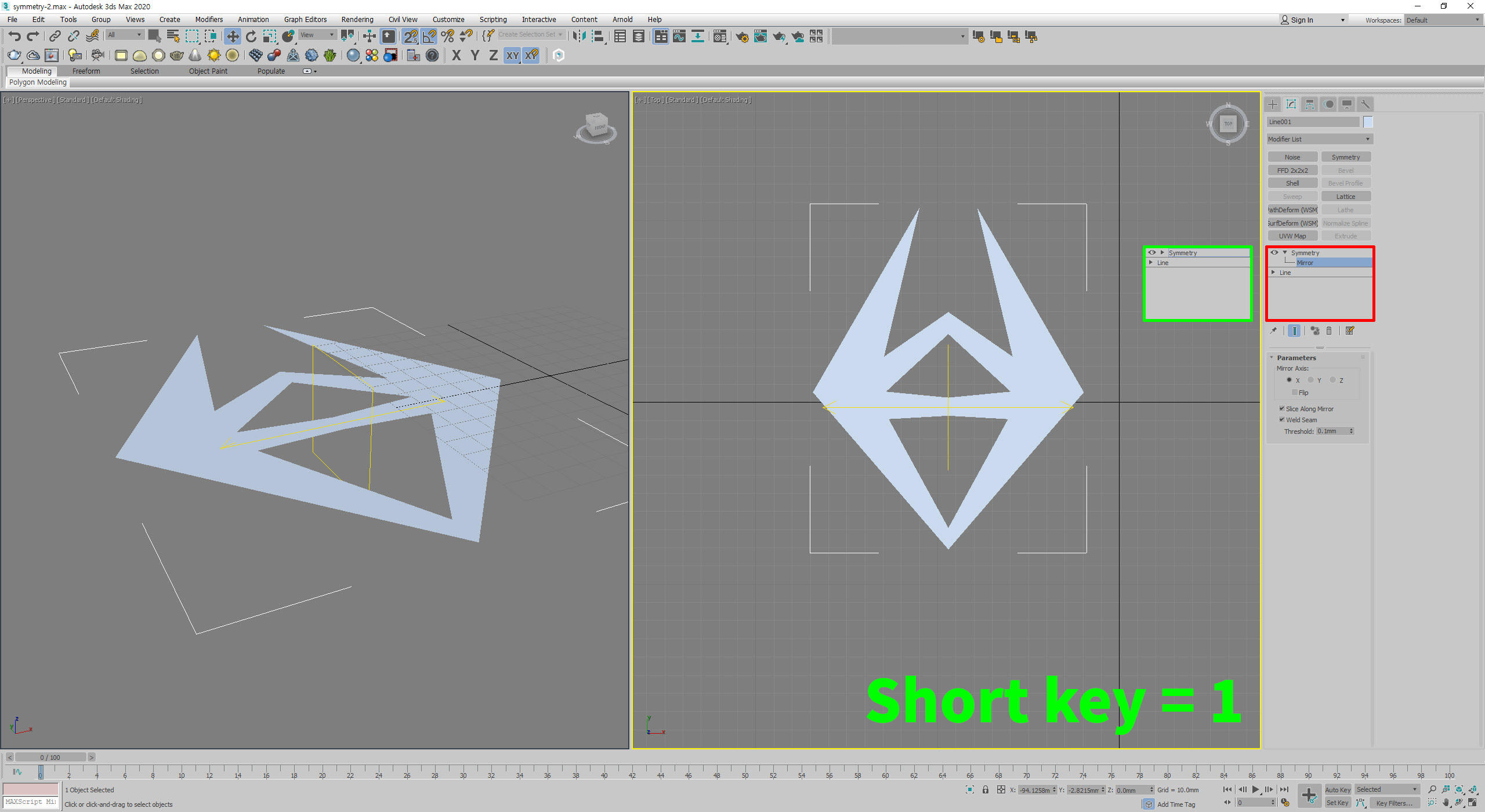Switch to the Freeform ribbon tab
1485x812 pixels.
[86, 71]
